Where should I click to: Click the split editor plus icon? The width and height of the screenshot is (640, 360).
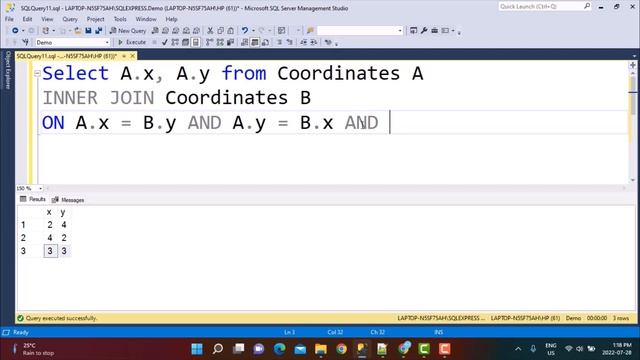tap(632, 65)
